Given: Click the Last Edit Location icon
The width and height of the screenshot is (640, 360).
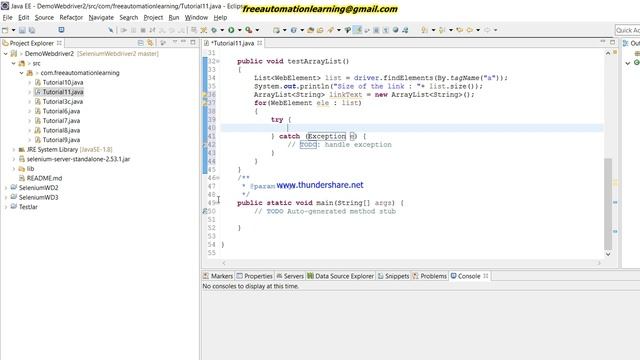Looking at the screenshot, I should pos(460,30).
